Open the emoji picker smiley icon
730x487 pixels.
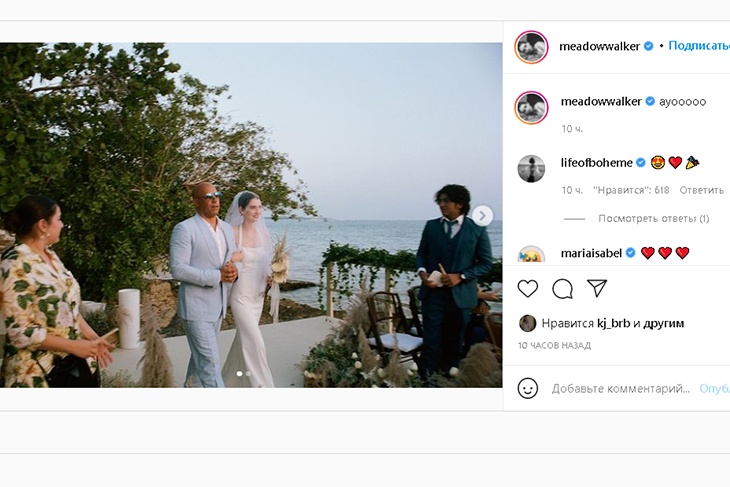pos(528,388)
